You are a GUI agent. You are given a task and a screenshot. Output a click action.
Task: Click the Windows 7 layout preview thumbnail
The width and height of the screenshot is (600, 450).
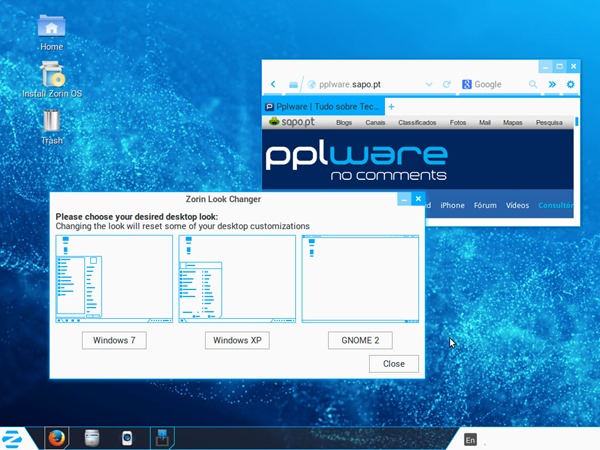coord(114,279)
